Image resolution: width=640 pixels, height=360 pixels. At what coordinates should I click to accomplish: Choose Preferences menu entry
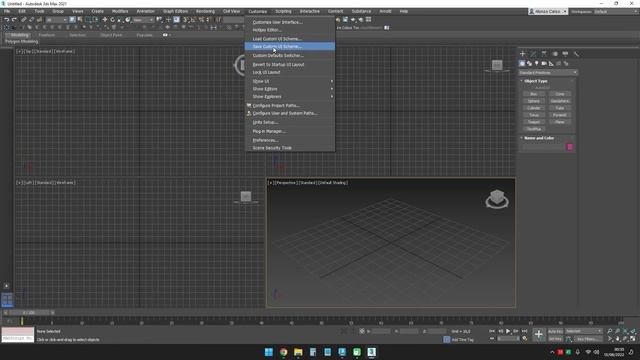pos(290,140)
